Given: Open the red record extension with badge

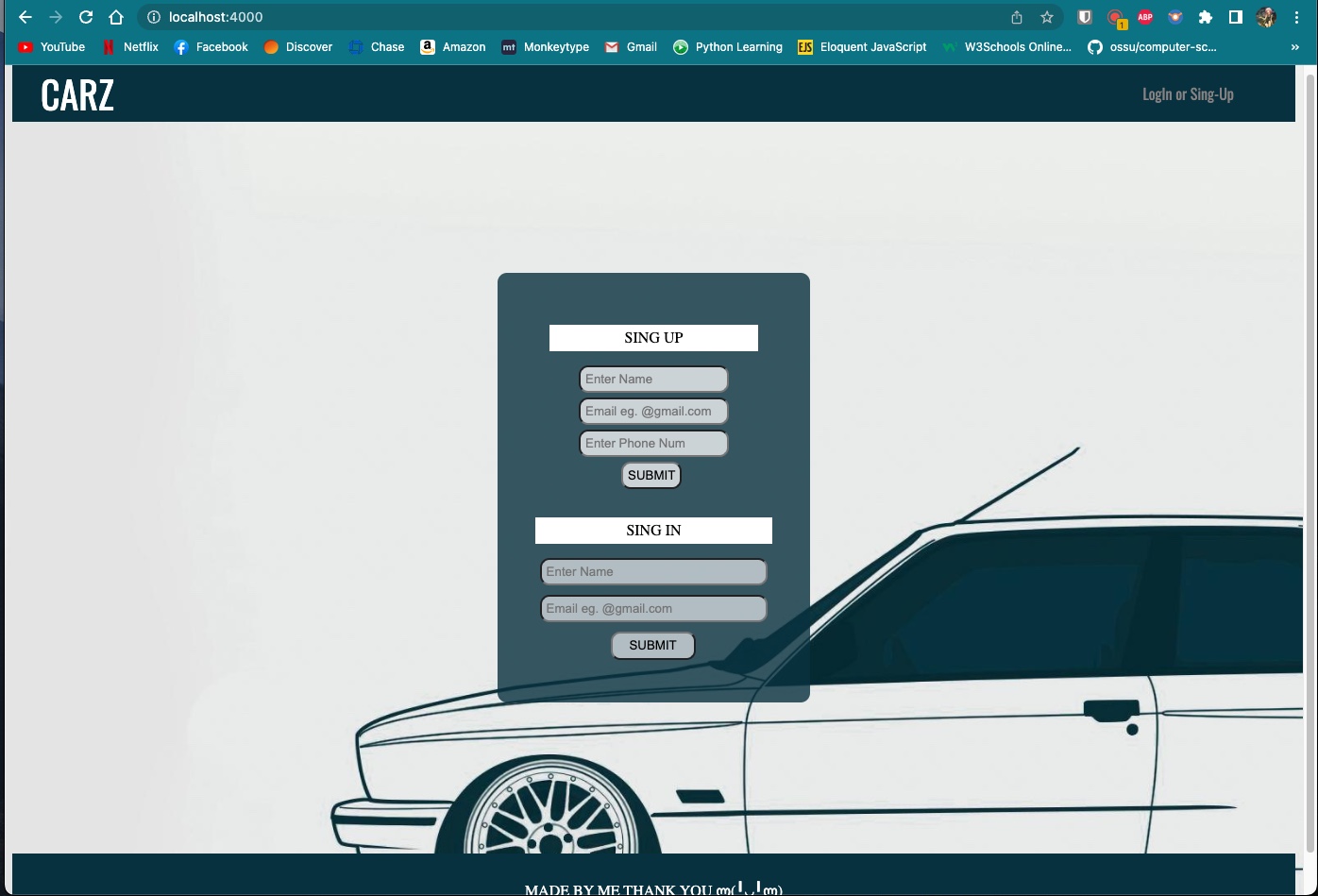Looking at the screenshot, I should pyautogui.click(x=1116, y=18).
